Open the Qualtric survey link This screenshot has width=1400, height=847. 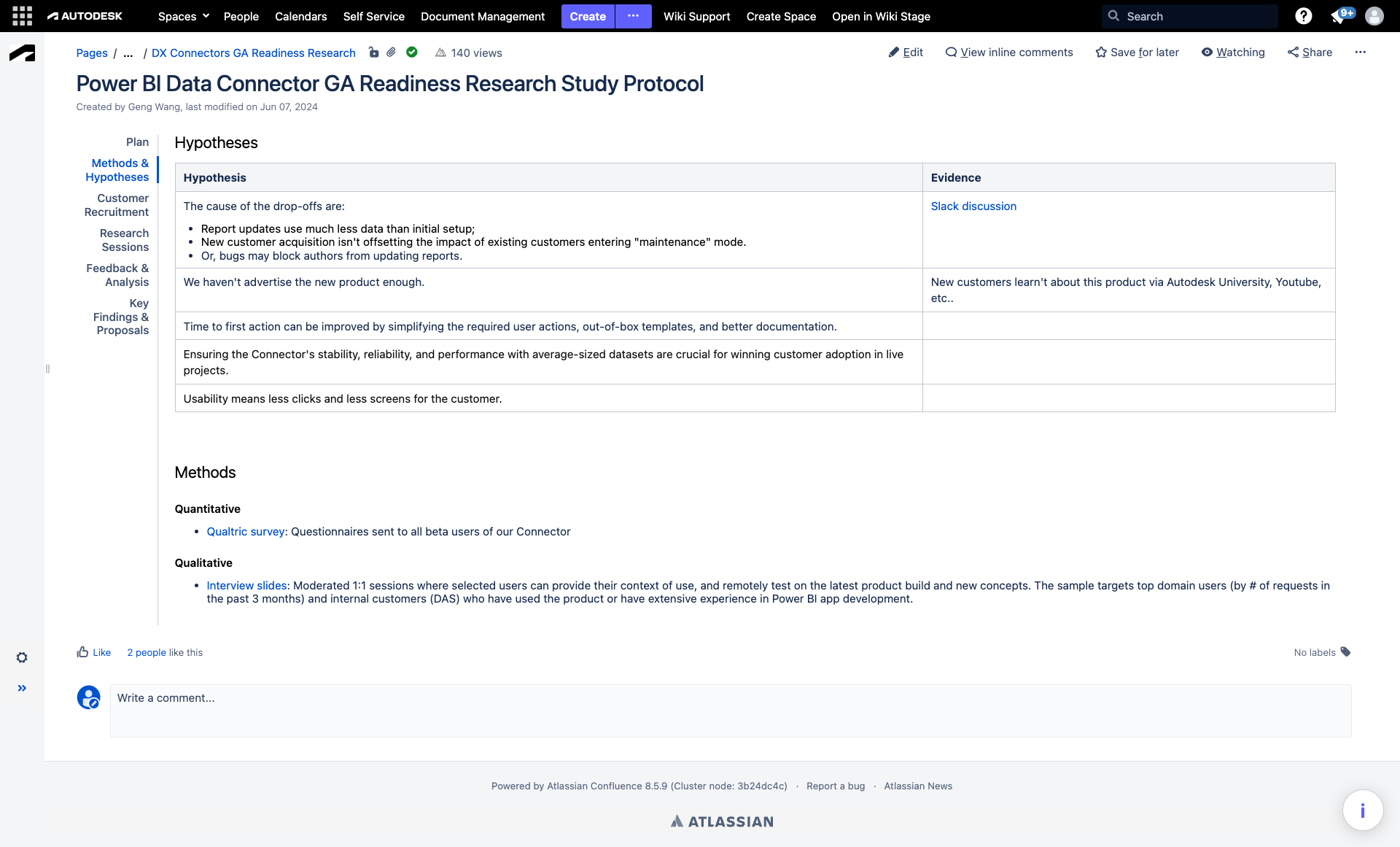pyautogui.click(x=246, y=532)
